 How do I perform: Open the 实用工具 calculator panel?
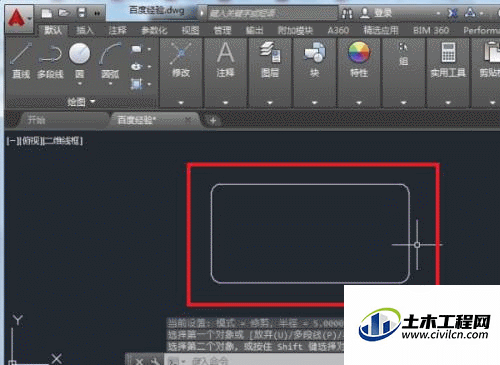448,60
